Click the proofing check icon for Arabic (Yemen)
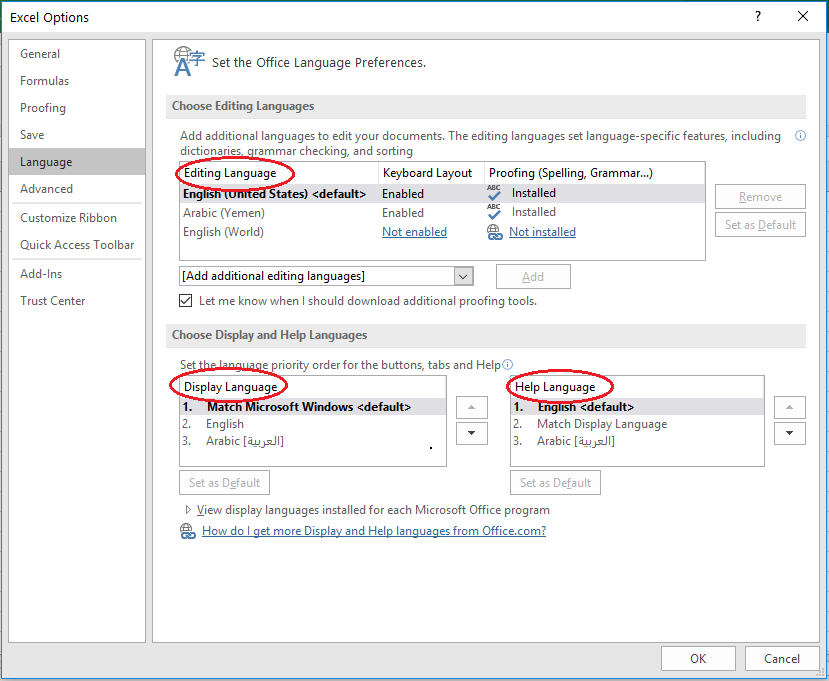Viewport: 829px width, 681px height. coord(494,213)
